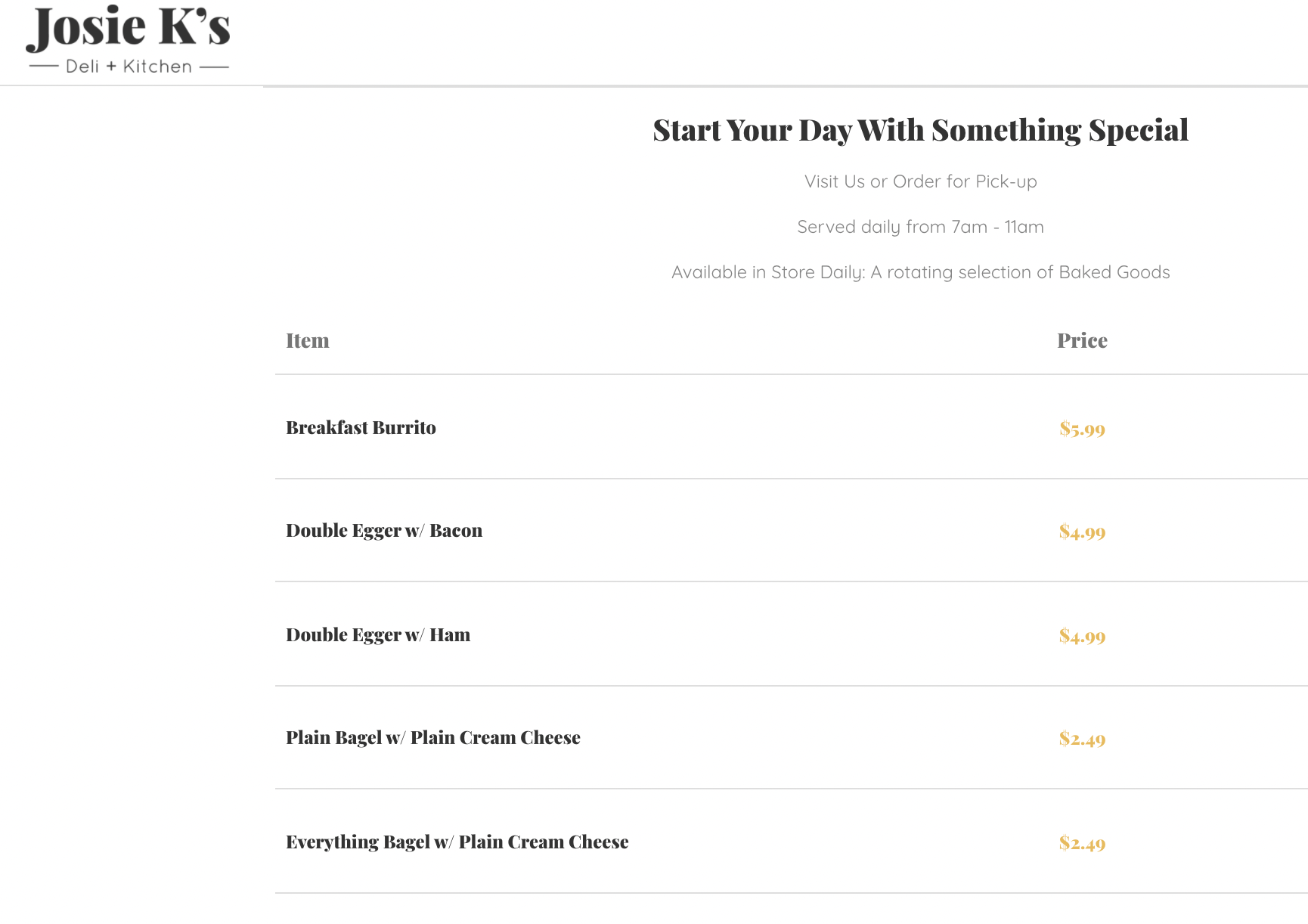Choose Double Egger w/ Bacon
Screen dimensions: 1308x924
(x=384, y=531)
